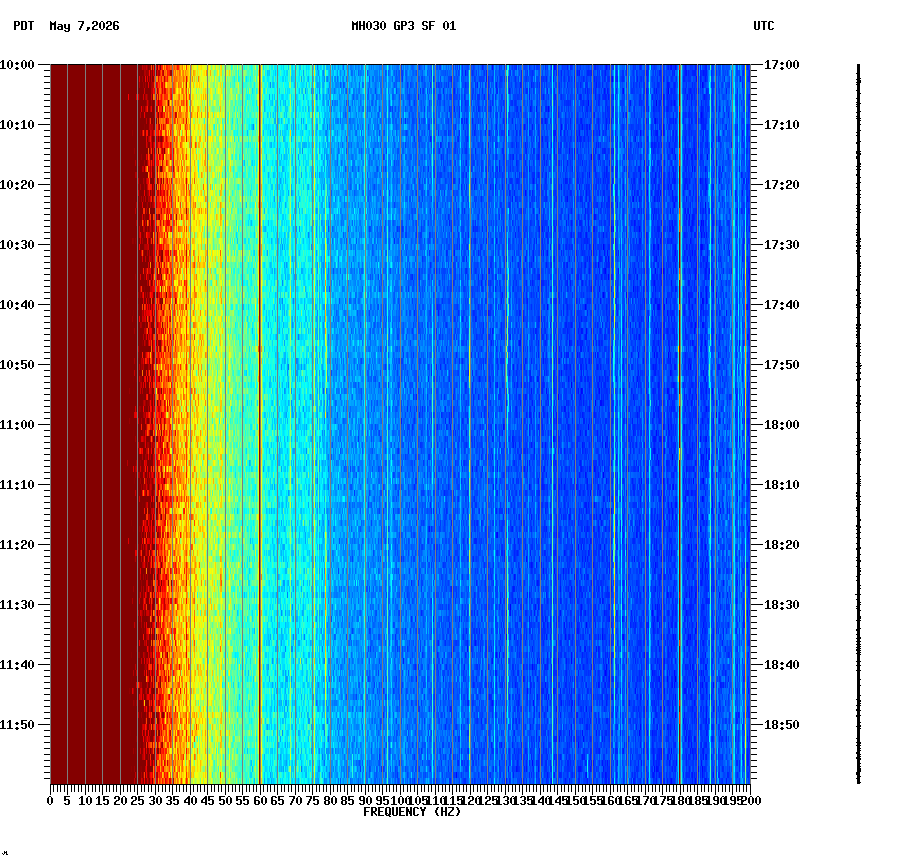Click the date May 7,2026

pyautogui.click(x=84, y=26)
